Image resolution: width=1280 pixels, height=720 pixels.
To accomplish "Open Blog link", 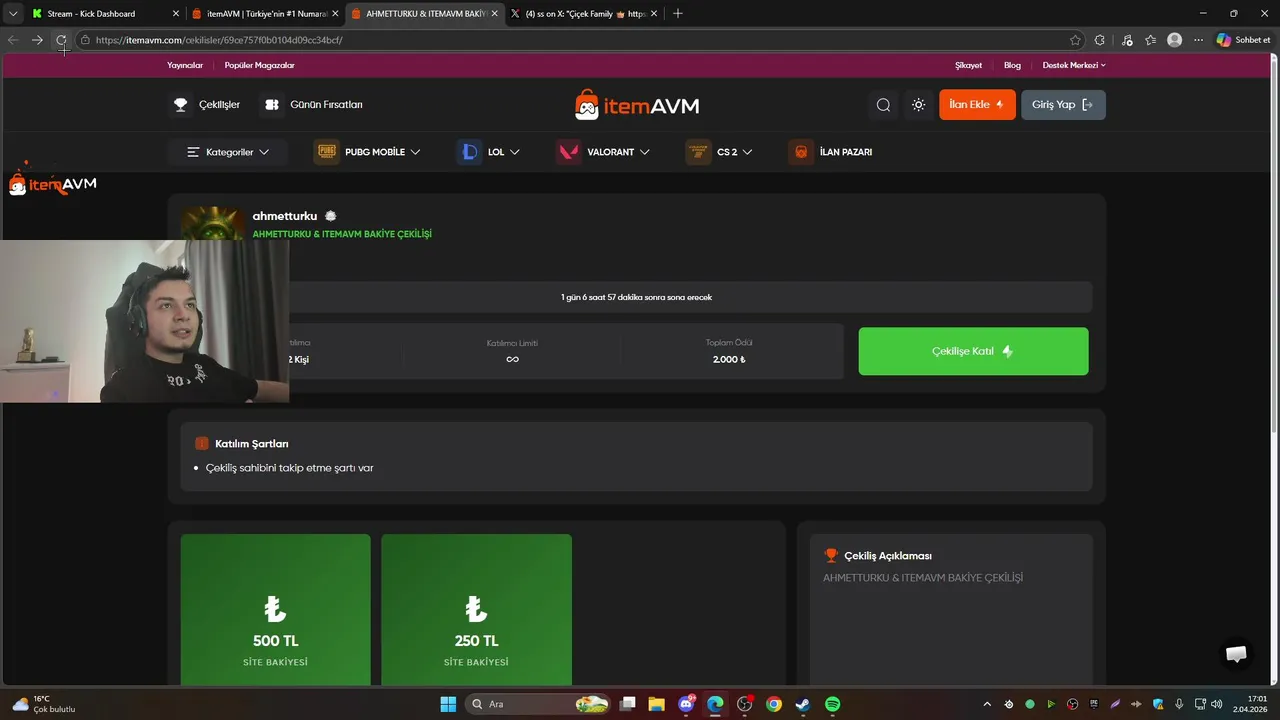I will pyautogui.click(x=1012, y=65).
